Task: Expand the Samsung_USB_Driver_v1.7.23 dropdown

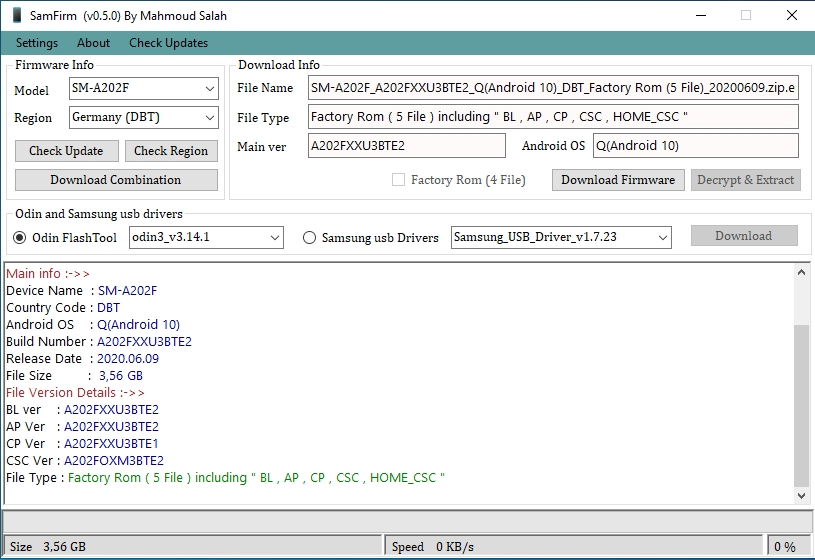Action: pos(661,237)
